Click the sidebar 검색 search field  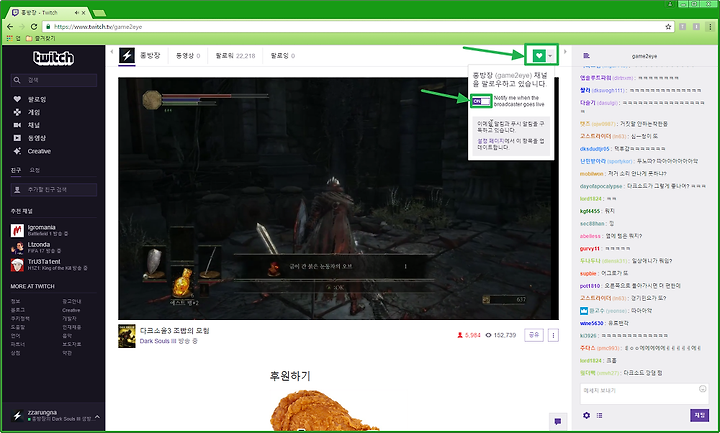click(54, 80)
